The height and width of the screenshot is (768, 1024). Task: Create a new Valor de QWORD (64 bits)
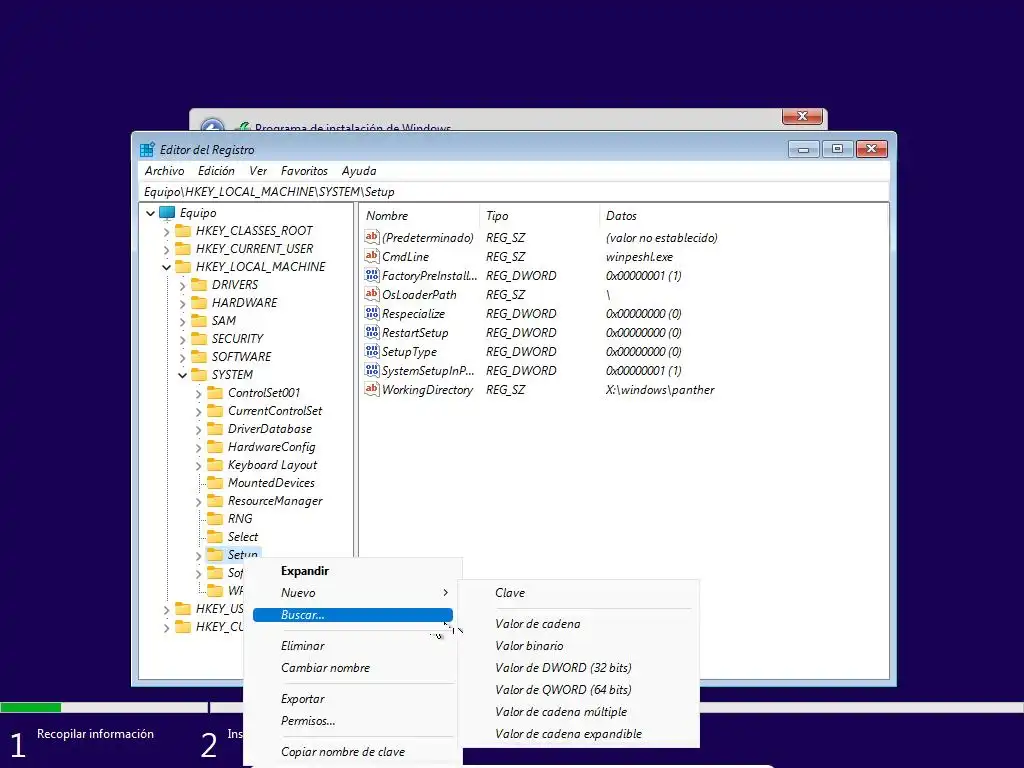[579, 690]
